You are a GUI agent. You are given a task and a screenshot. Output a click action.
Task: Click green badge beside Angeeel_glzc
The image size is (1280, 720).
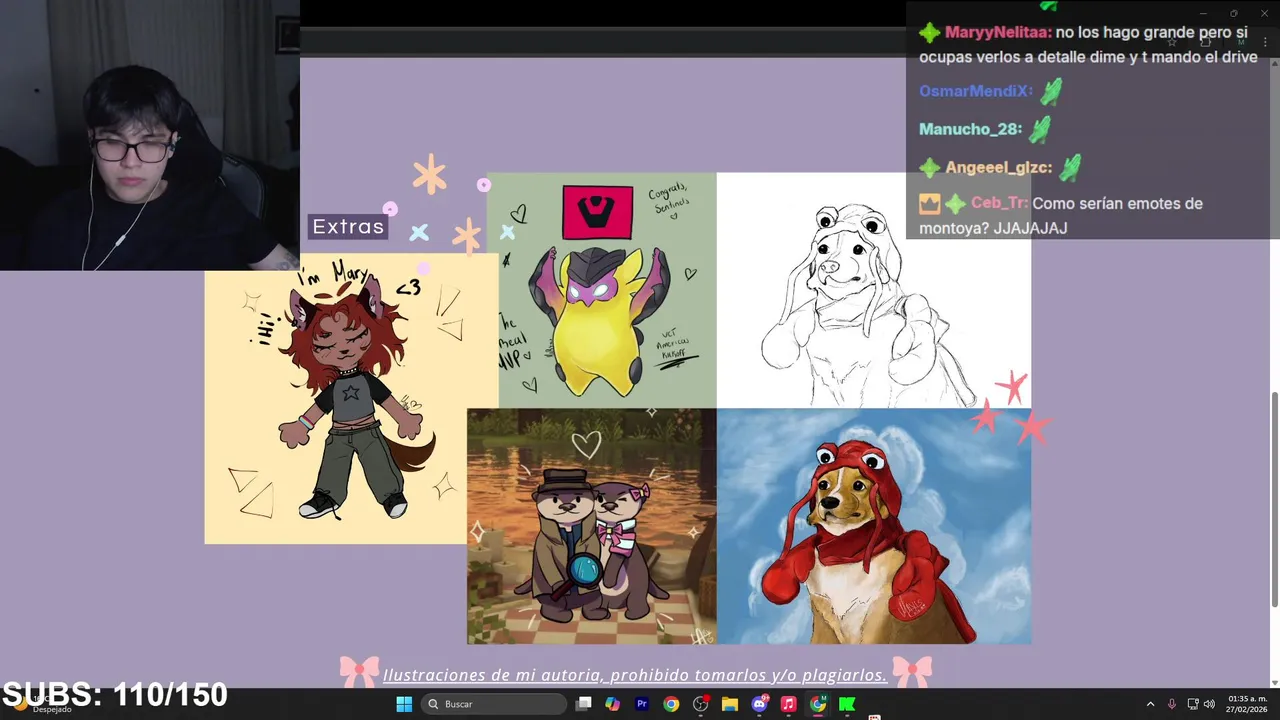click(930, 168)
